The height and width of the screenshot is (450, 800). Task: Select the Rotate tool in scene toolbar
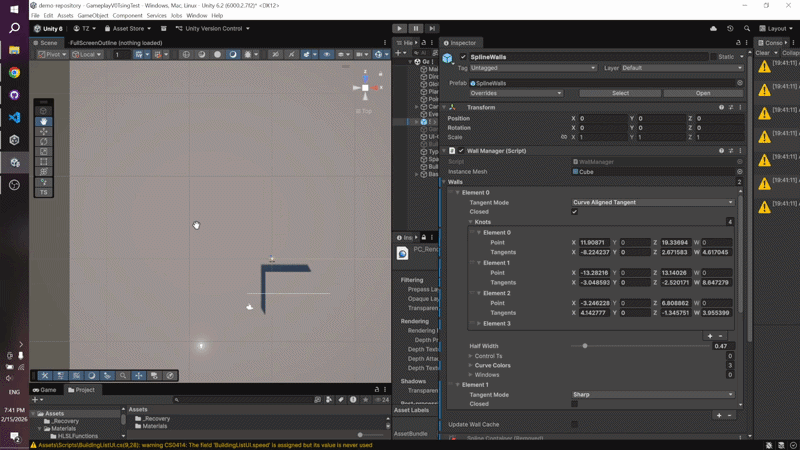point(44,141)
